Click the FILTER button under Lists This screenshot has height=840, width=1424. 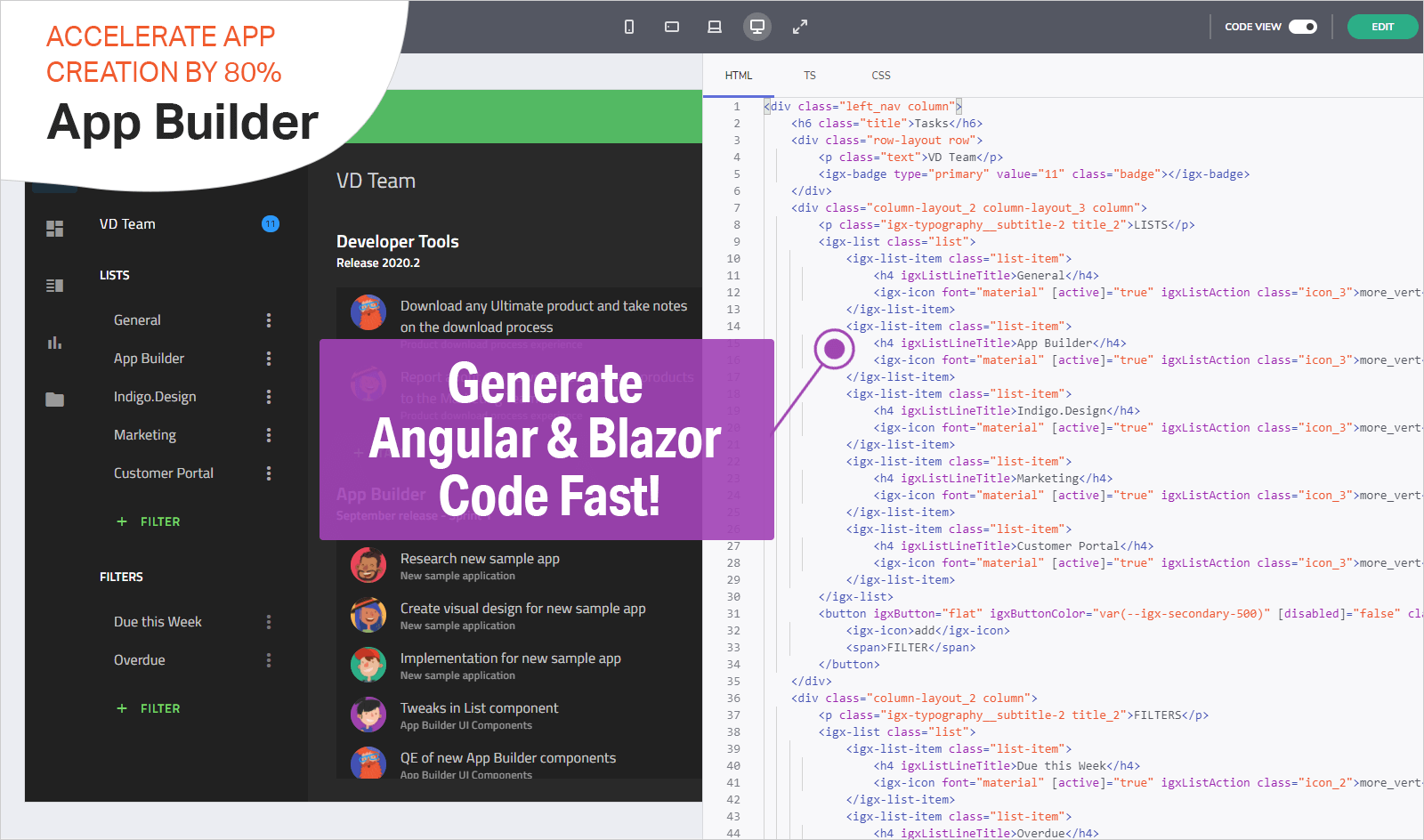tap(149, 521)
